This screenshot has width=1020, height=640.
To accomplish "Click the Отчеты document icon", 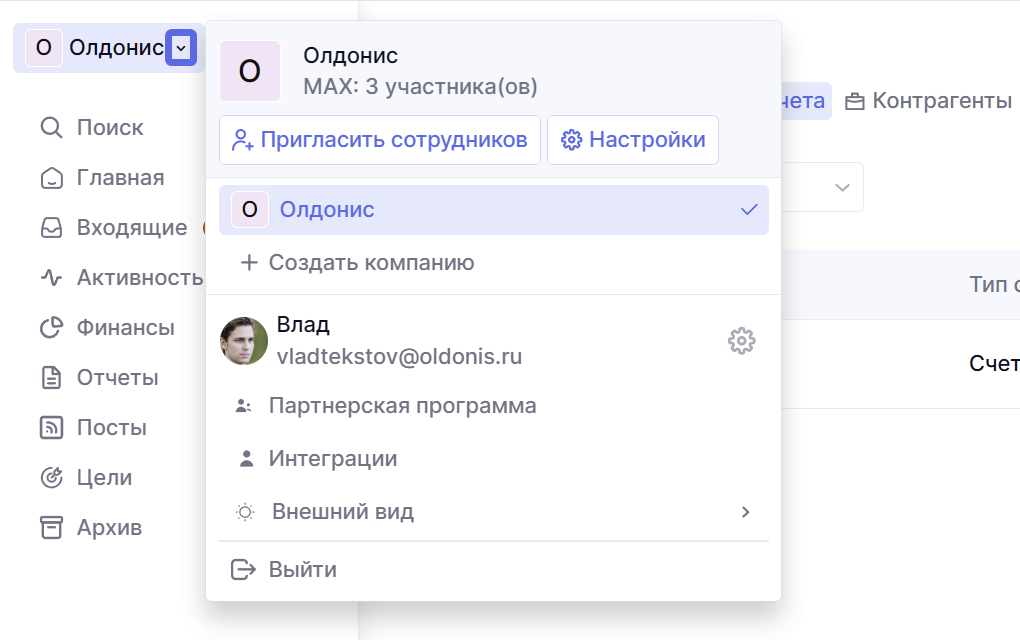I will click(x=51, y=378).
